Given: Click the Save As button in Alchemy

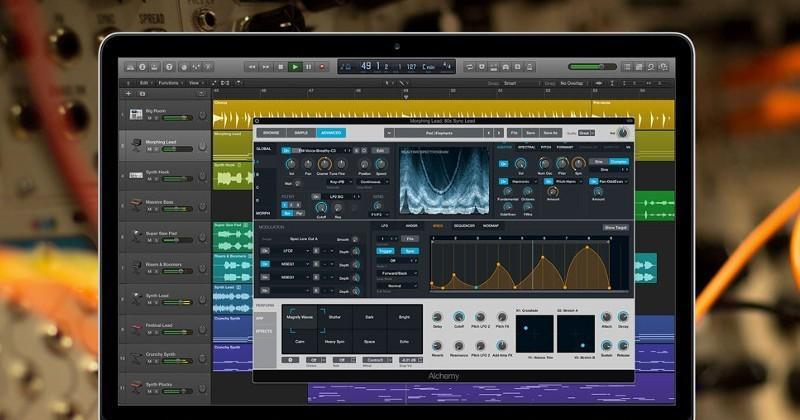Looking at the screenshot, I should 551,133.
